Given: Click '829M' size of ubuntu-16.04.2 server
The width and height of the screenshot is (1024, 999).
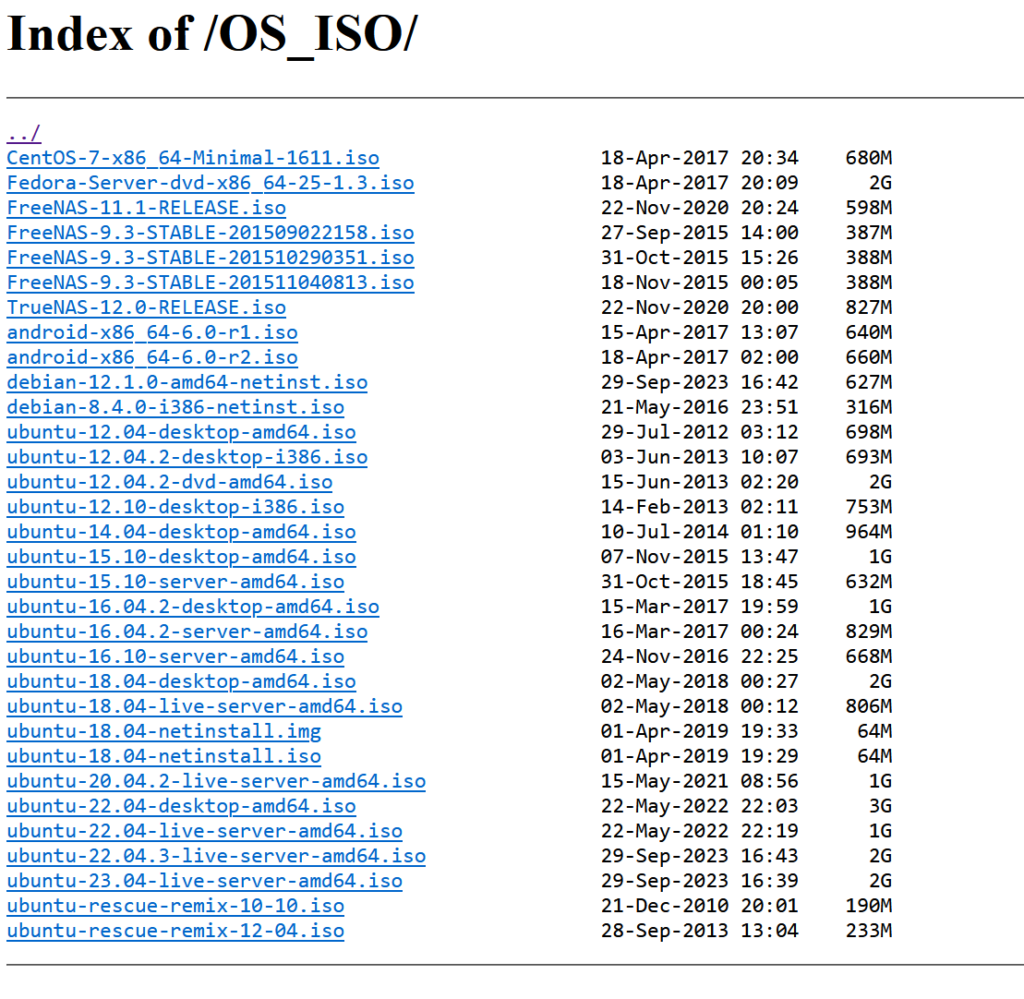Looking at the screenshot, I should (x=869, y=631).
